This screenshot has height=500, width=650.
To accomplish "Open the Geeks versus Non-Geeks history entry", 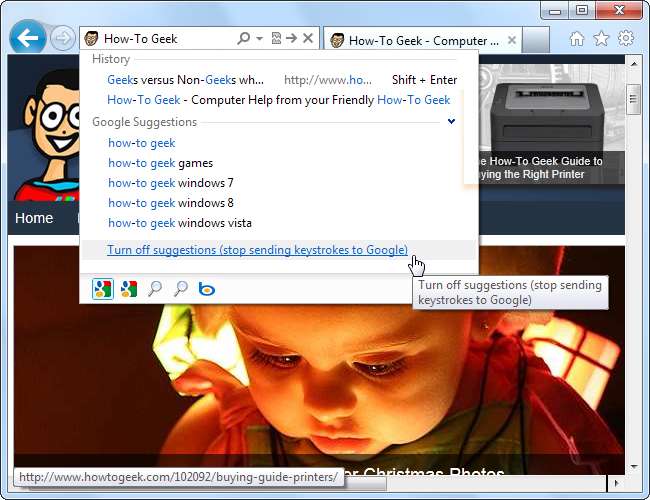I will (185, 80).
